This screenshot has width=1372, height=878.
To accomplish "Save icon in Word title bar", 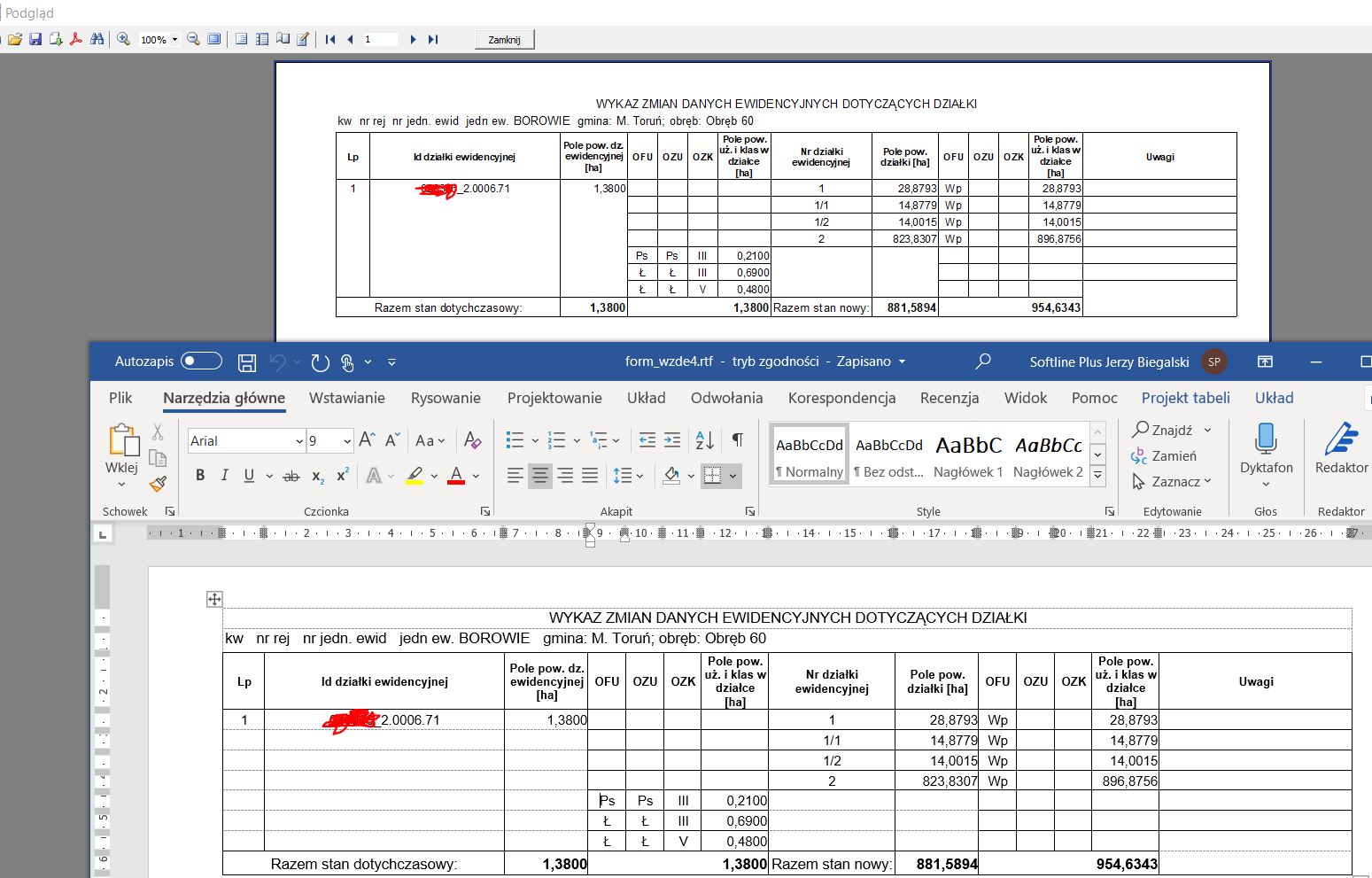I will [247, 361].
